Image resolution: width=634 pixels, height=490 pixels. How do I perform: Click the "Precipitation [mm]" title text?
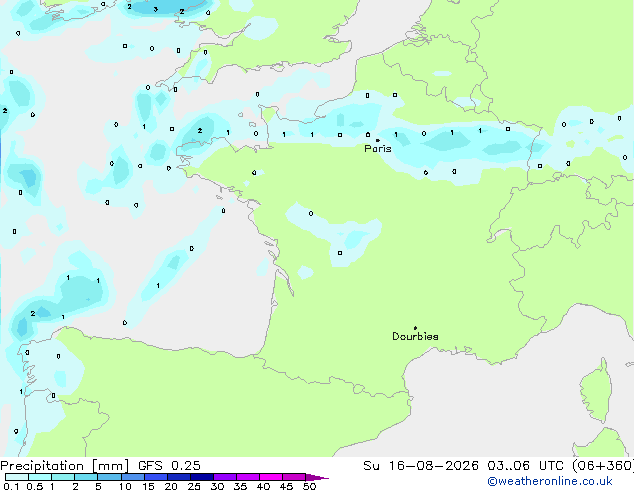[65, 466]
